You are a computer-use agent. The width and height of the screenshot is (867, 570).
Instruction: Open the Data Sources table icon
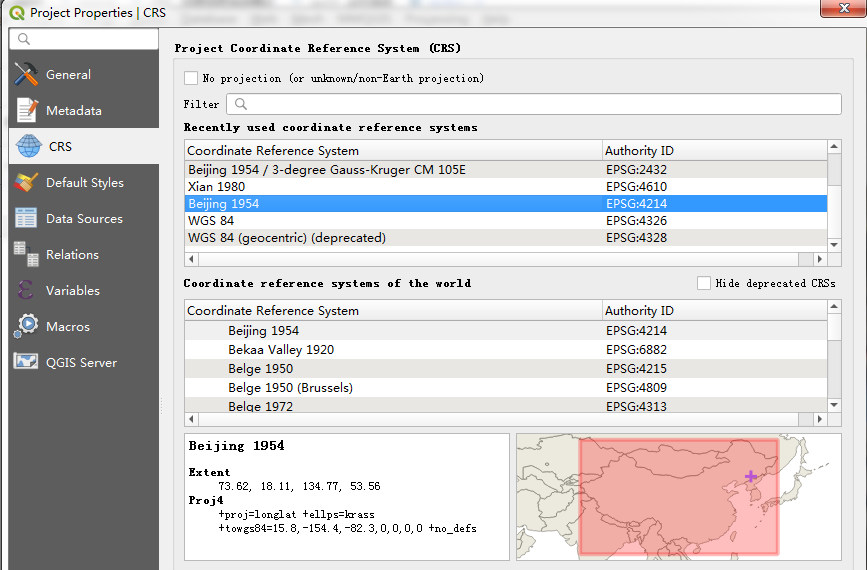pos(26,218)
